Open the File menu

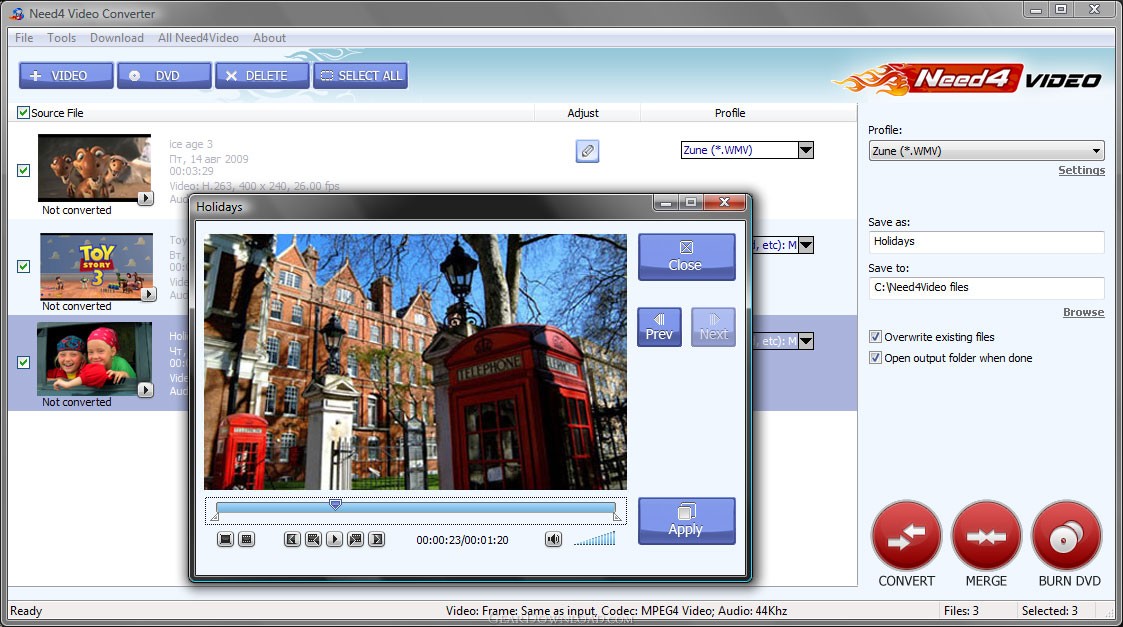click(x=24, y=38)
